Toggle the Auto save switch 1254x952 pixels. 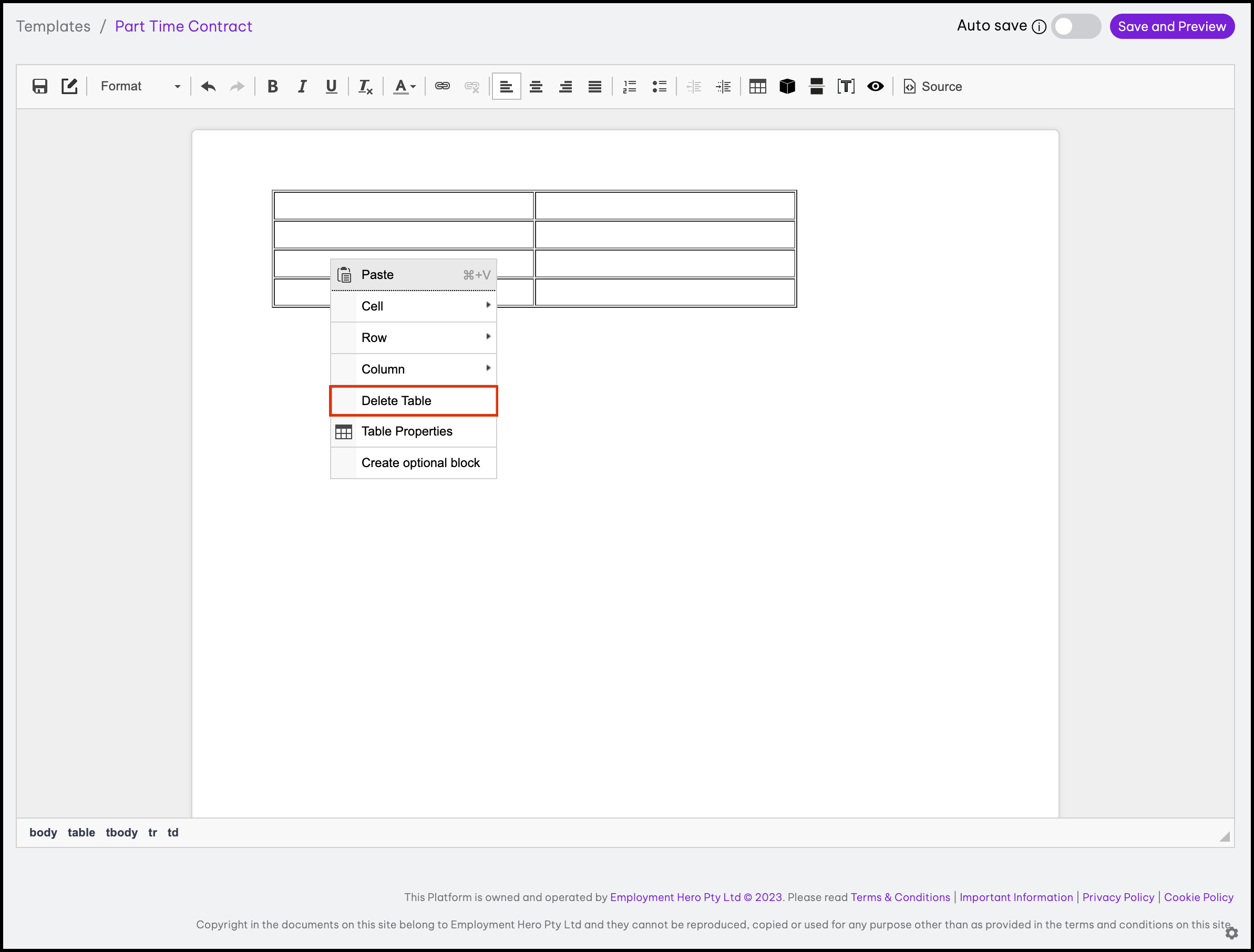pyautogui.click(x=1075, y=26)
